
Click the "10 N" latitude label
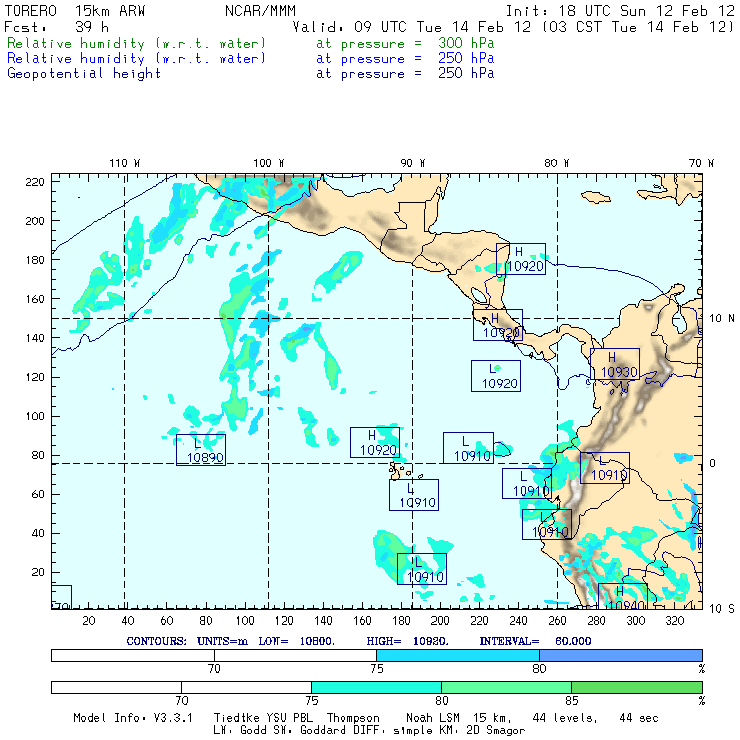[722, 319]
